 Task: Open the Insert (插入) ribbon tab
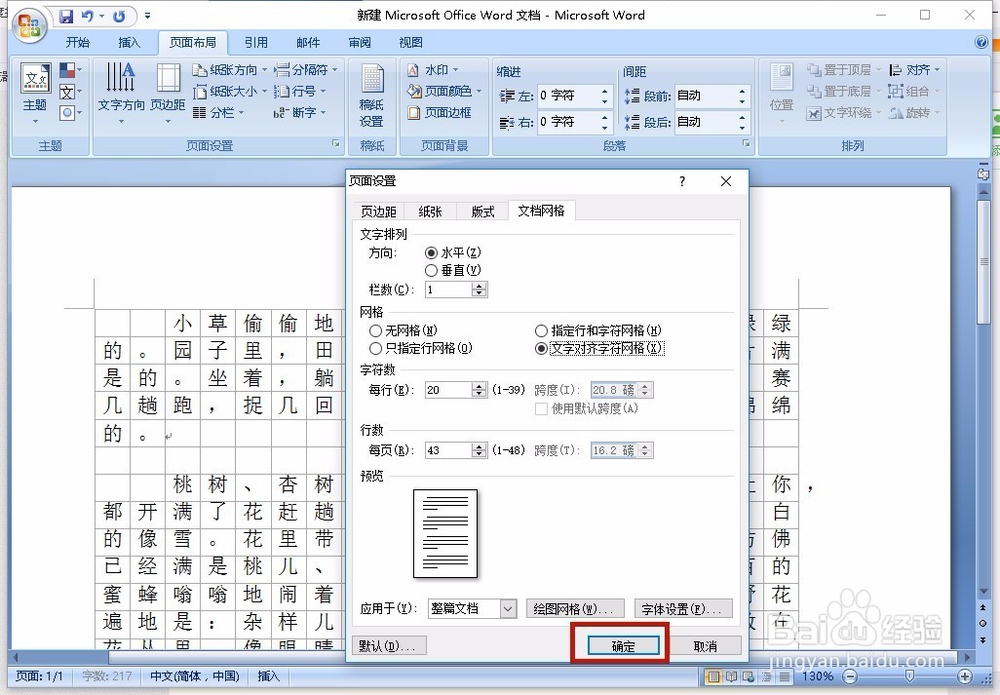point(129,42)
